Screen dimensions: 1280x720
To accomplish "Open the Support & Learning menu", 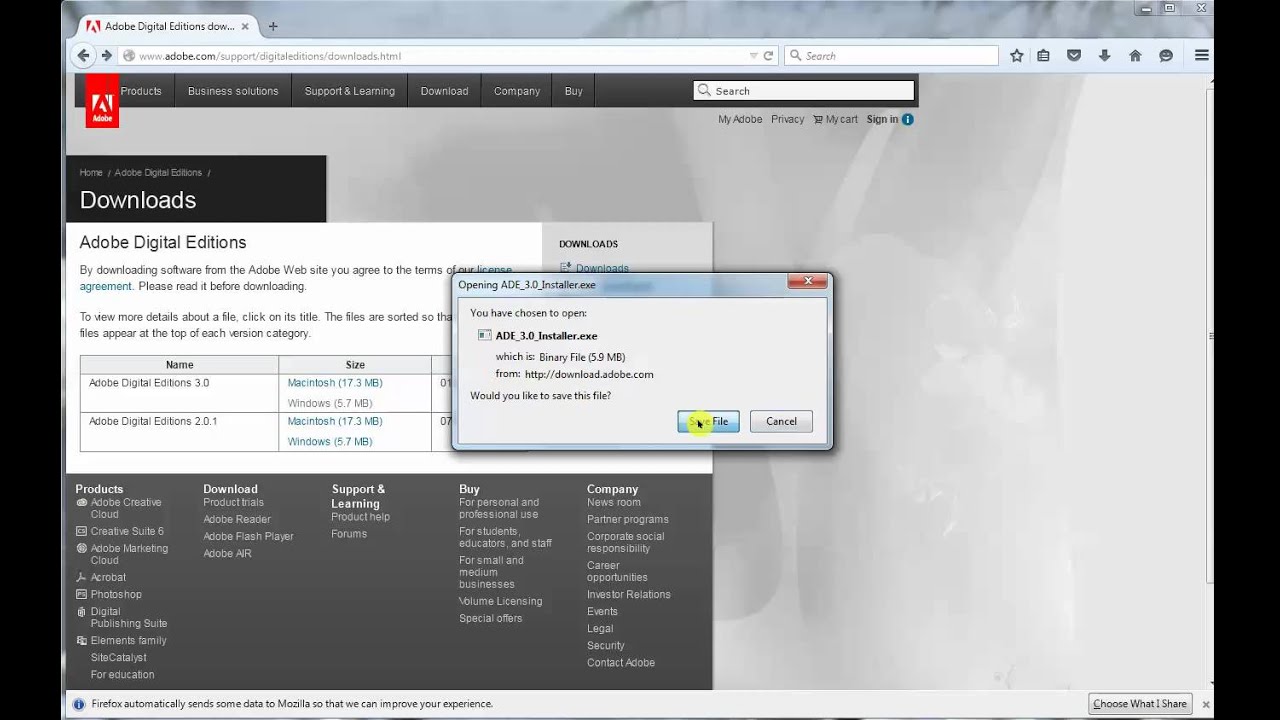I will [x=350, y=91].
